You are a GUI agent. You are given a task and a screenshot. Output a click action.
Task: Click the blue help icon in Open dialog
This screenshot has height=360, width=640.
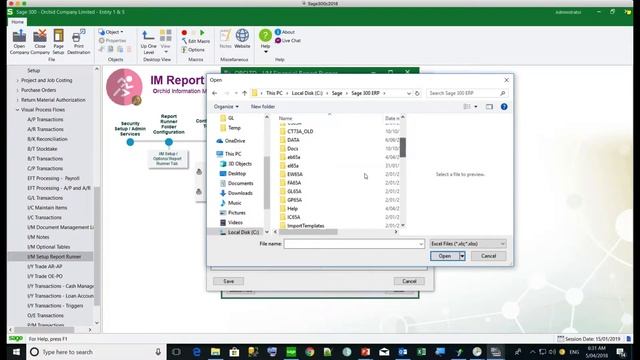(x=504, y=107)
